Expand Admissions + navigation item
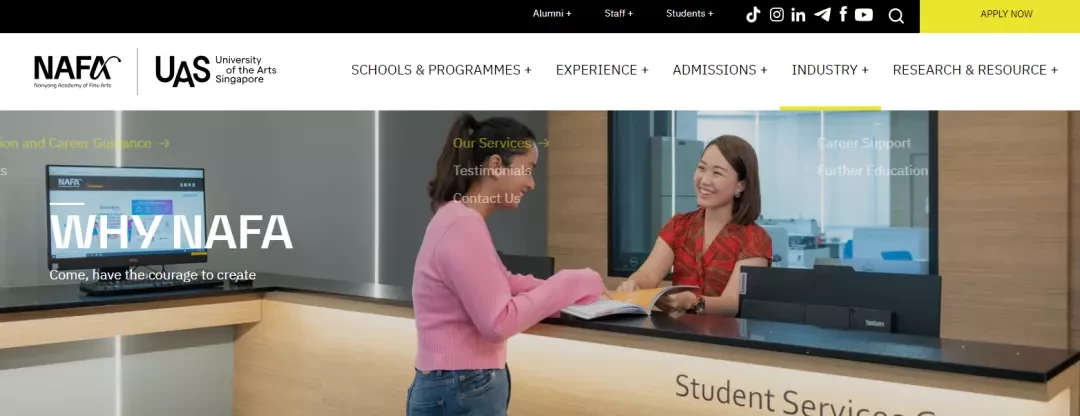1080x416 pixels. (x=720, y=70)
